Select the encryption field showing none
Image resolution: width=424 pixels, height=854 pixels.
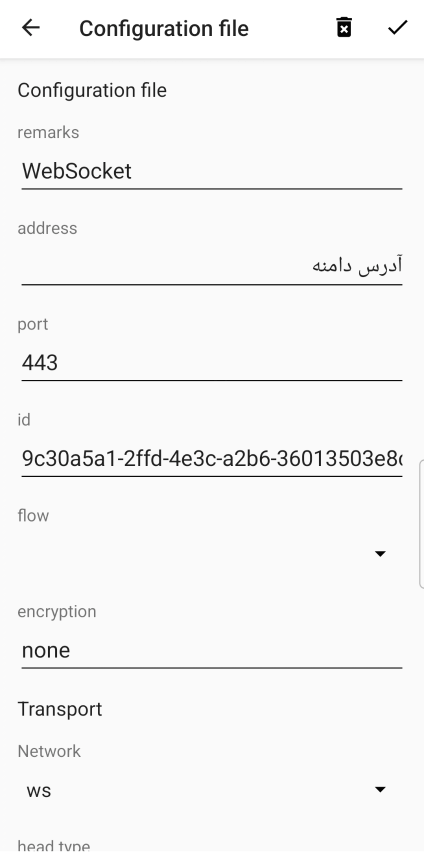click(211, 651)
